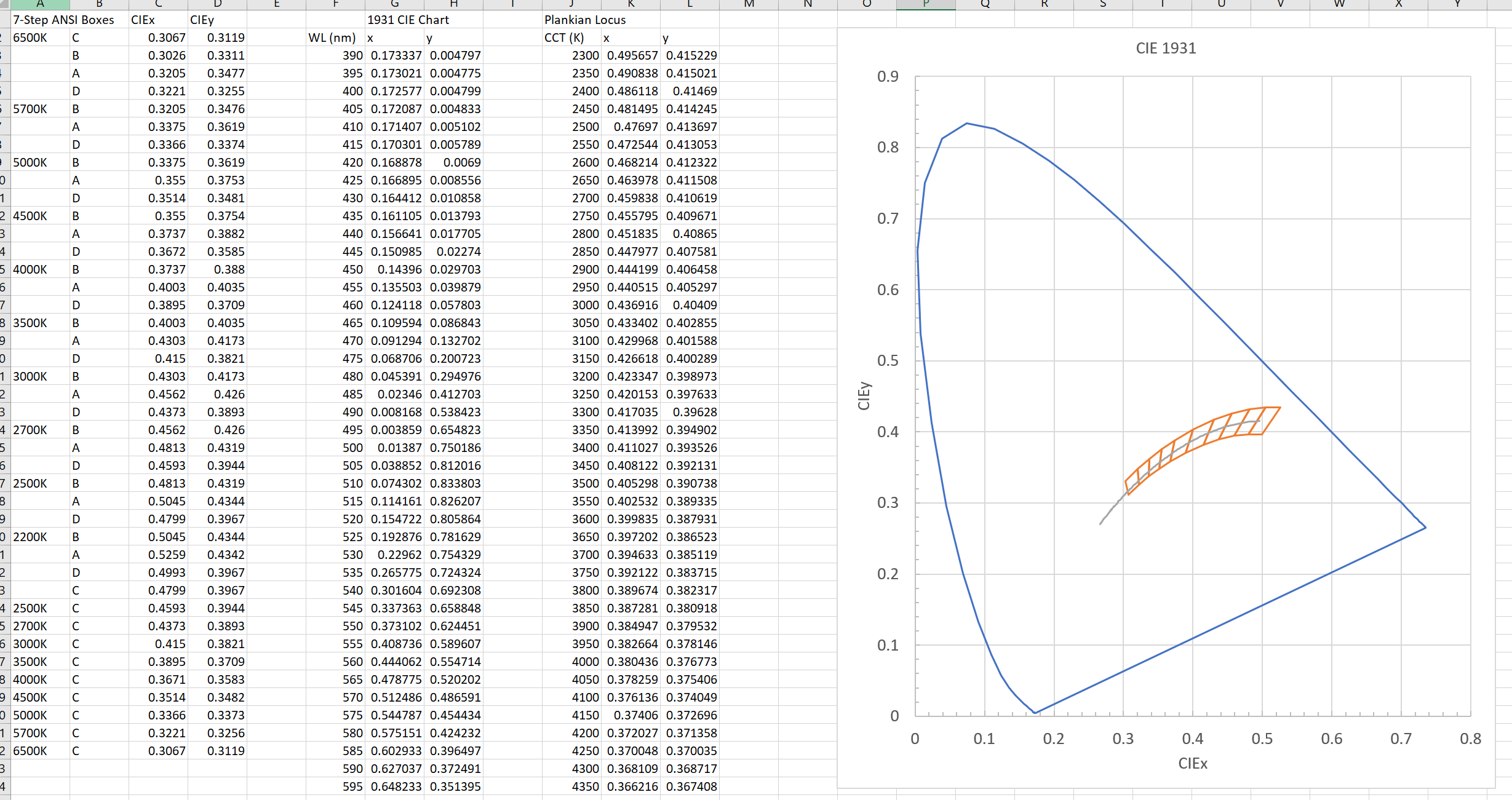This screenshot has height=800, width=1512.
Task: Click the CCT (K) header cell
Action: point(564,38)
